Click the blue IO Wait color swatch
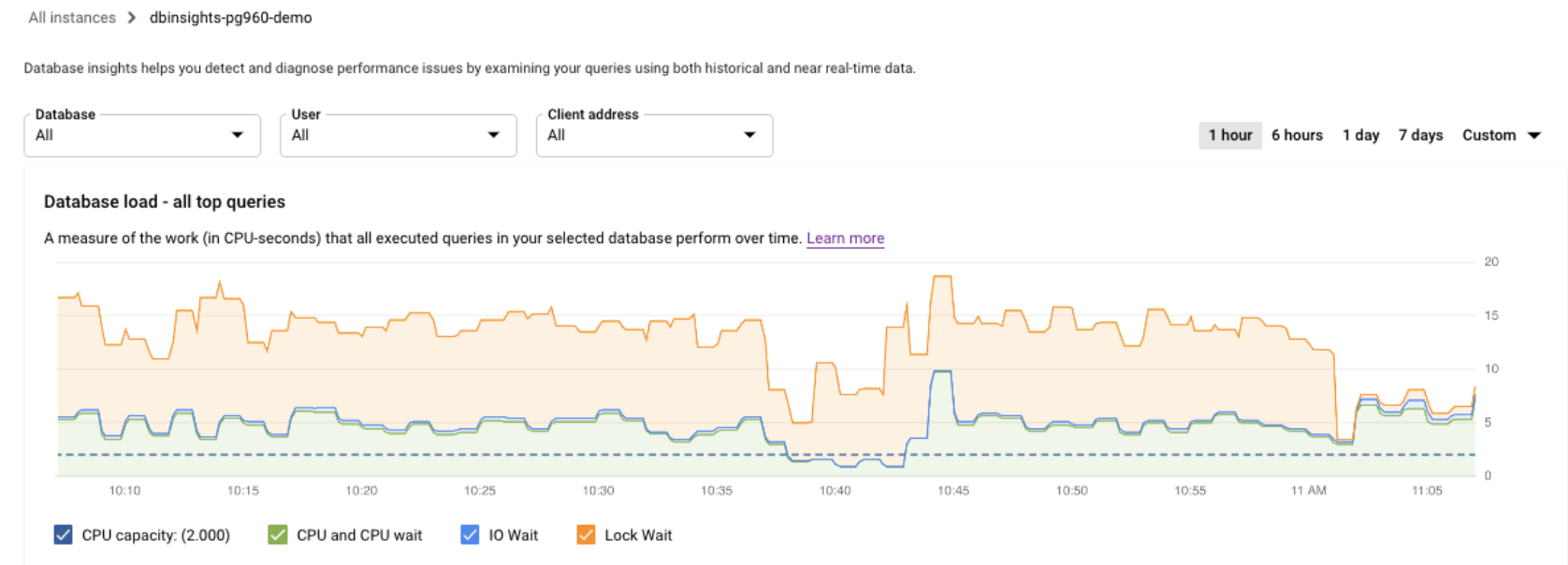 468,534
